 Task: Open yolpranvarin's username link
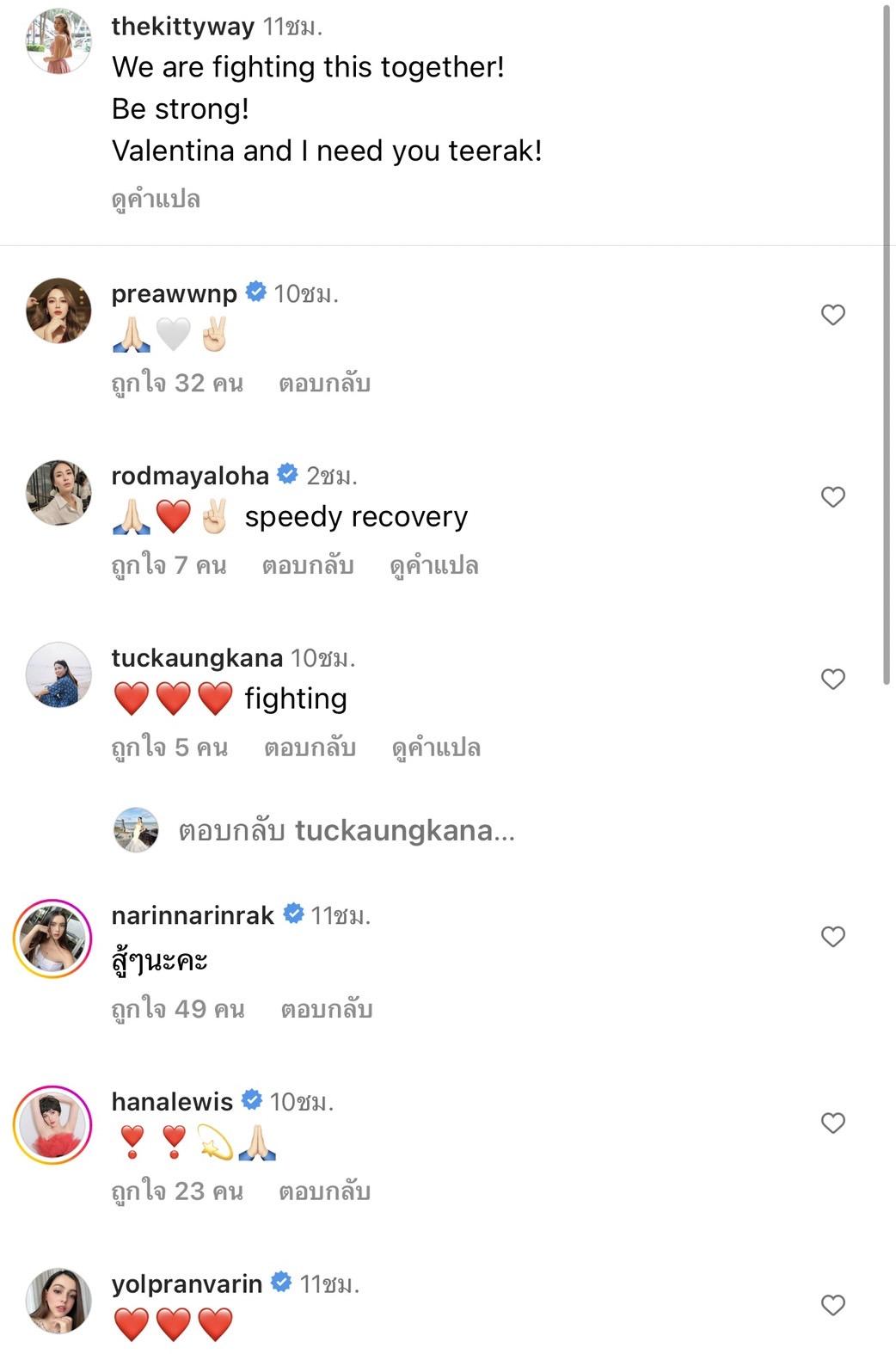[x=187, y=1283]
